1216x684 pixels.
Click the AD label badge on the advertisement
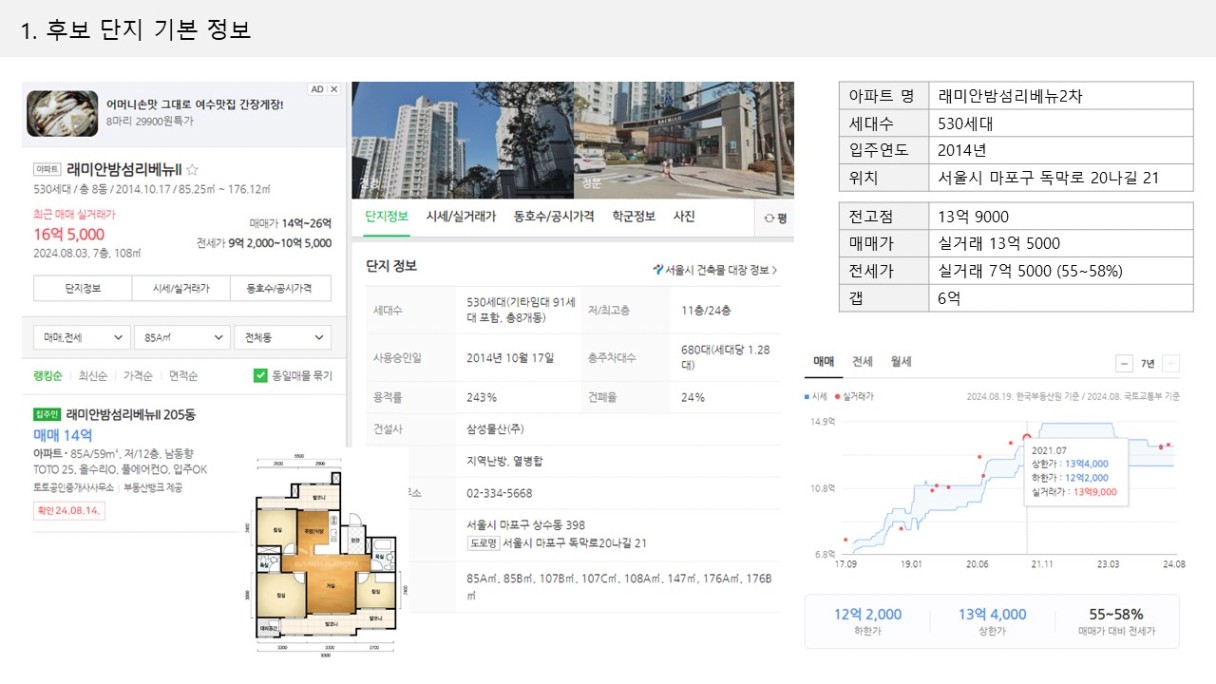[317, 89]
